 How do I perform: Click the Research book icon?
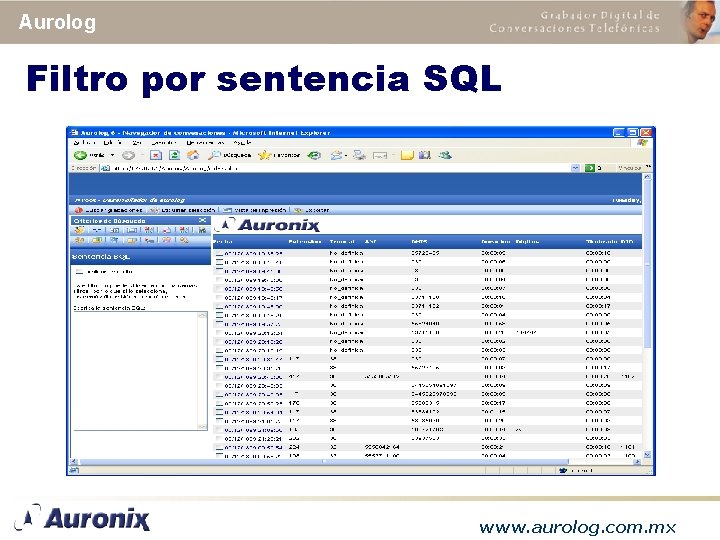point(425,155)
